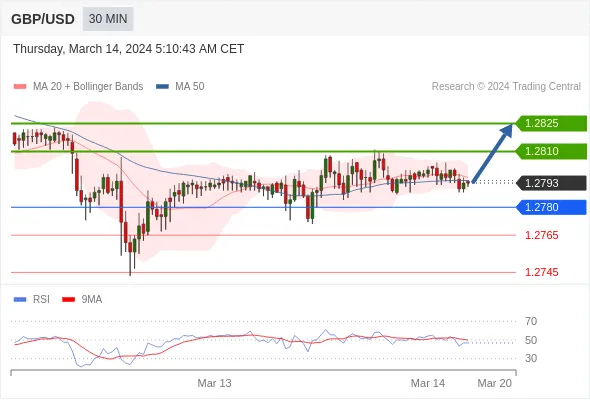The image size is (590, 400).
Task: Select the 30 MIN timeframe button
Action: coord(108,18)
